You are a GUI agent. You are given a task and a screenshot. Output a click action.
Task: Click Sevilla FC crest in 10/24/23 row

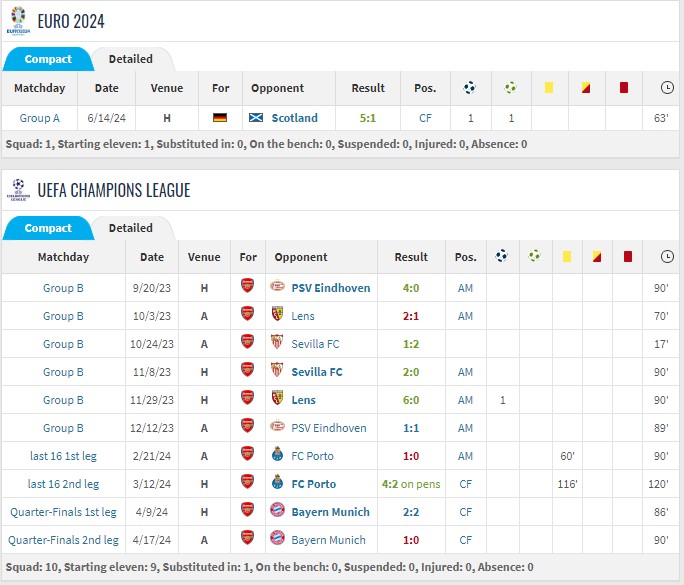click(x=277, y=342)
